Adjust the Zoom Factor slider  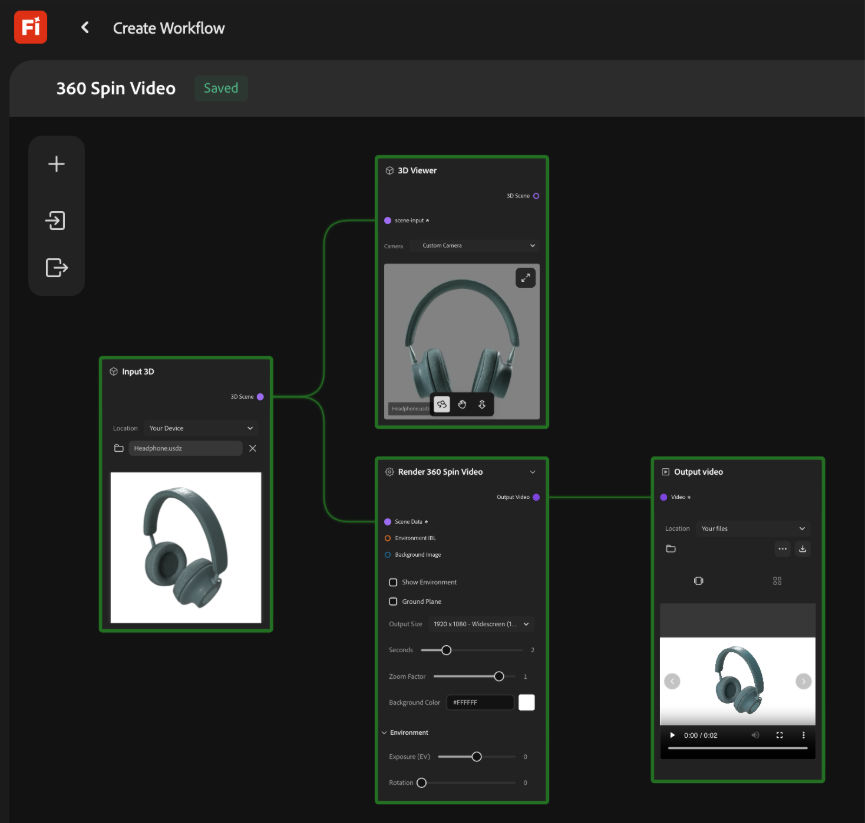click(x=474, y=676)
